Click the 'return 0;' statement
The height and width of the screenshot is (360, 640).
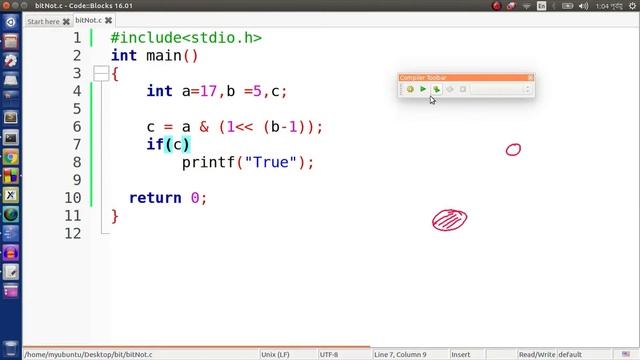click(x=168, y=198)
